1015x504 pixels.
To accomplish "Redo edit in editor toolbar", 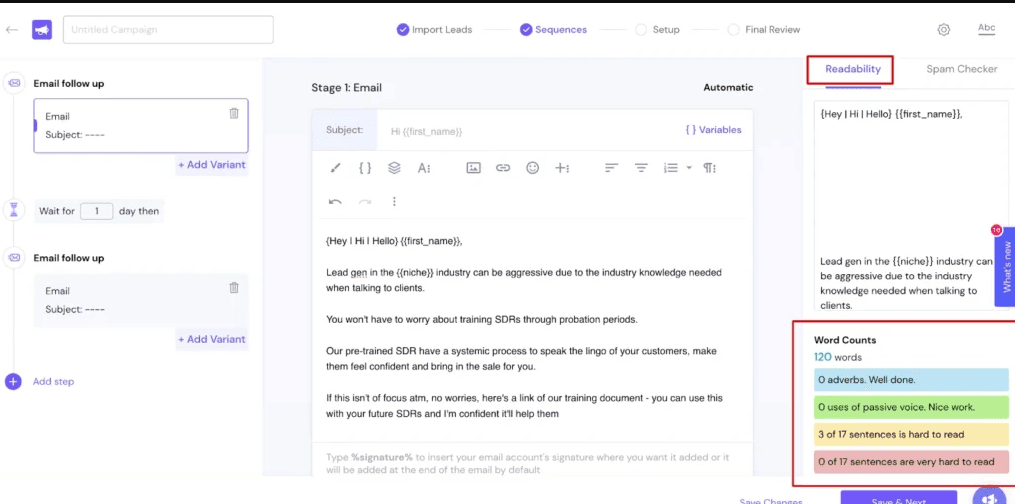I will pos(365,202).
